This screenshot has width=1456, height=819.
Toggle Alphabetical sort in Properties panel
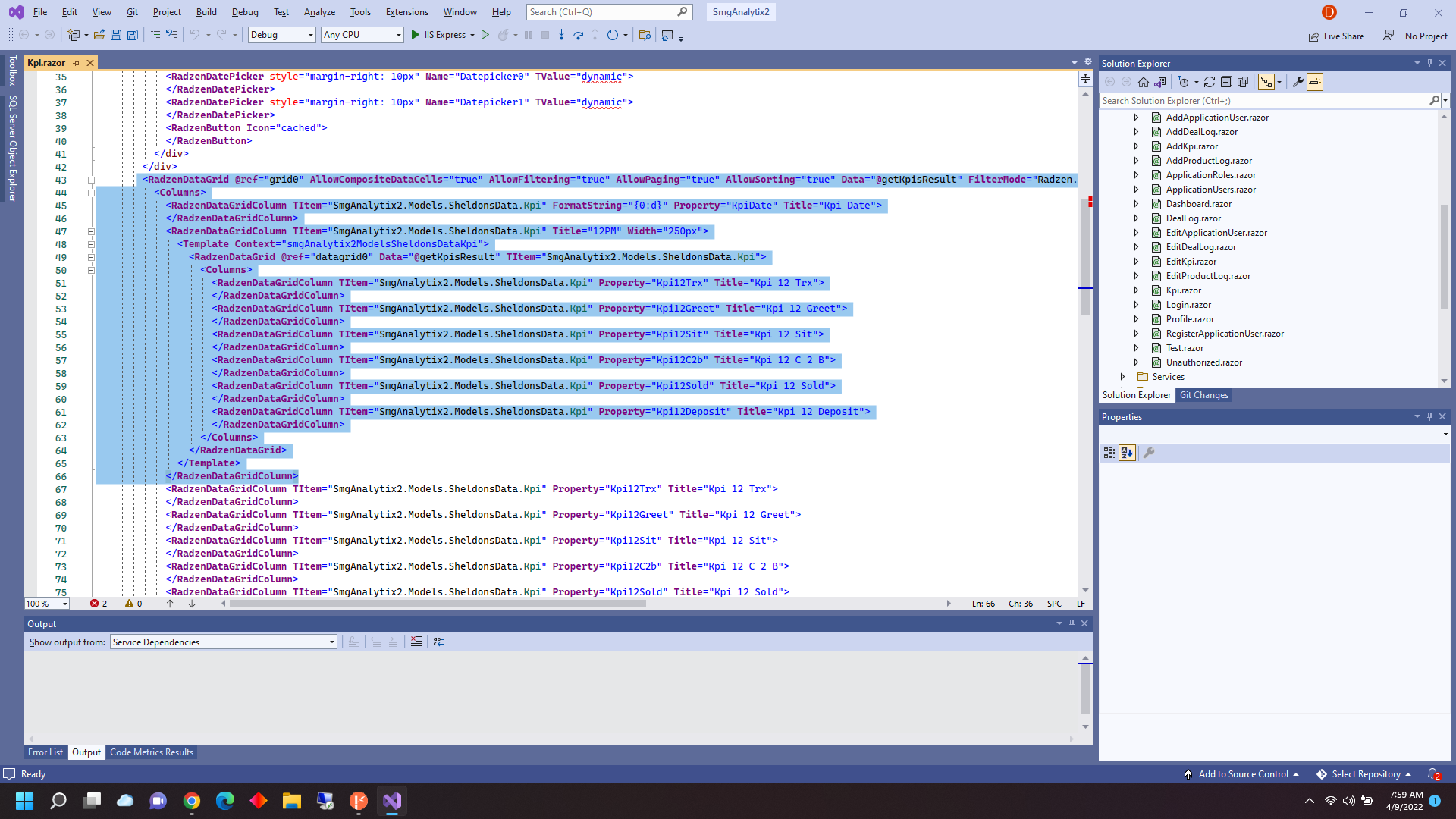pos(1127,453)
